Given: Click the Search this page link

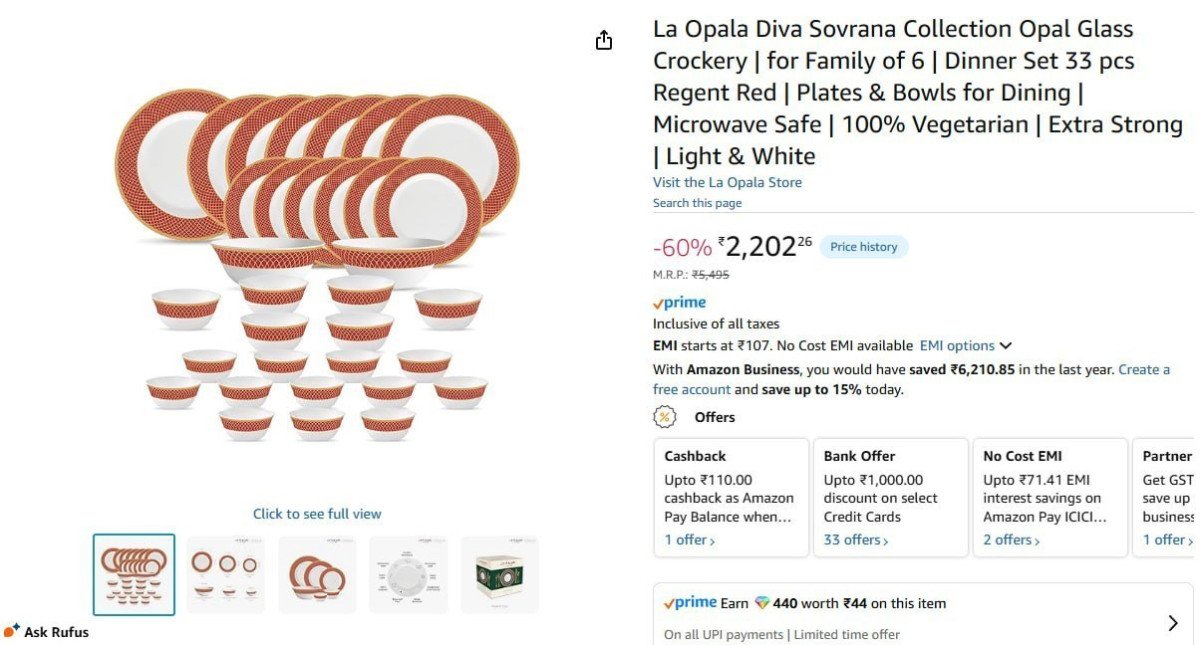Looking at the screenshot, I should 697,202.
